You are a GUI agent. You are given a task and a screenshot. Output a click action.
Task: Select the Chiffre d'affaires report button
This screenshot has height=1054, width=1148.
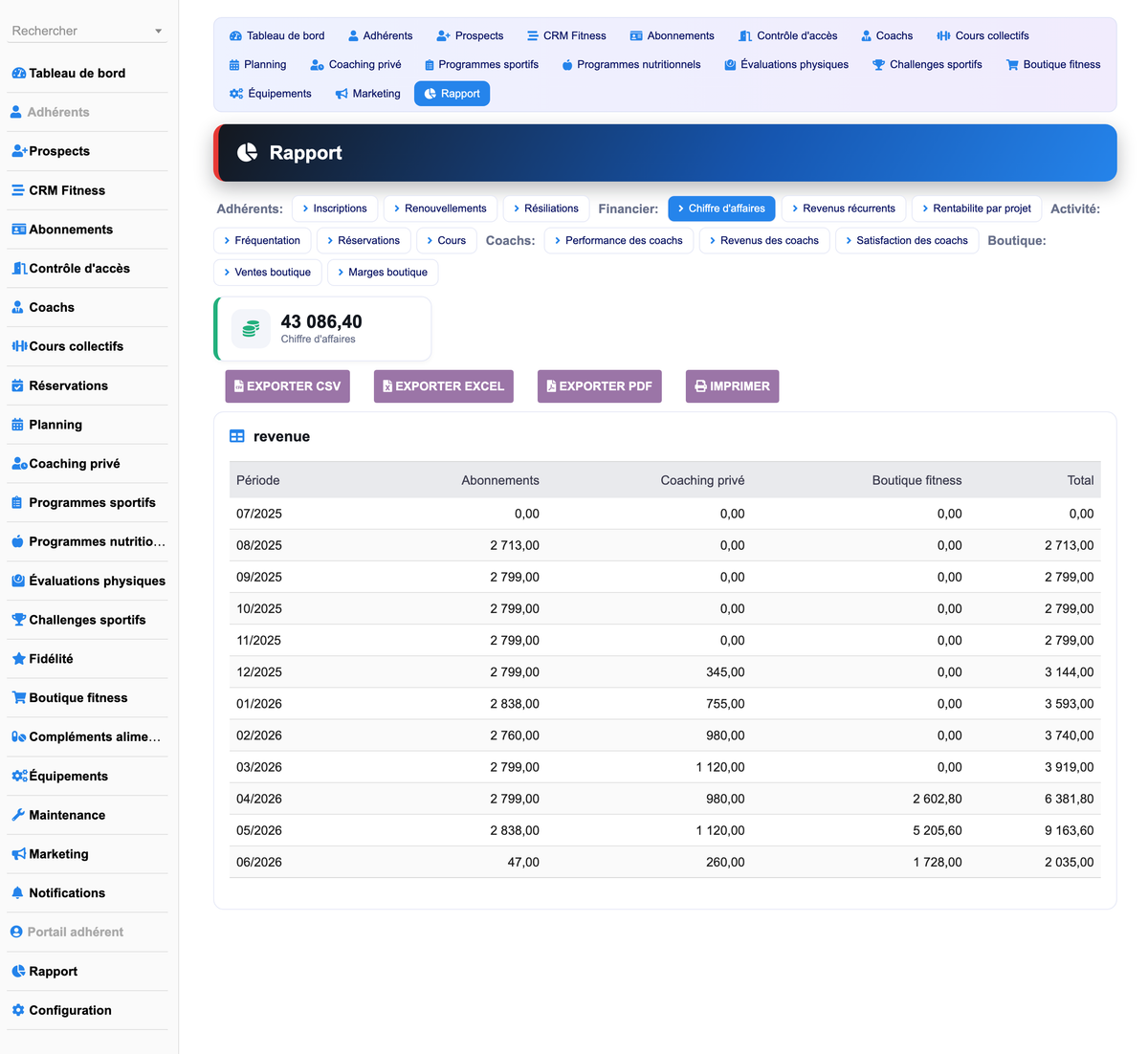pyautogui.click(x=721, y=209)
